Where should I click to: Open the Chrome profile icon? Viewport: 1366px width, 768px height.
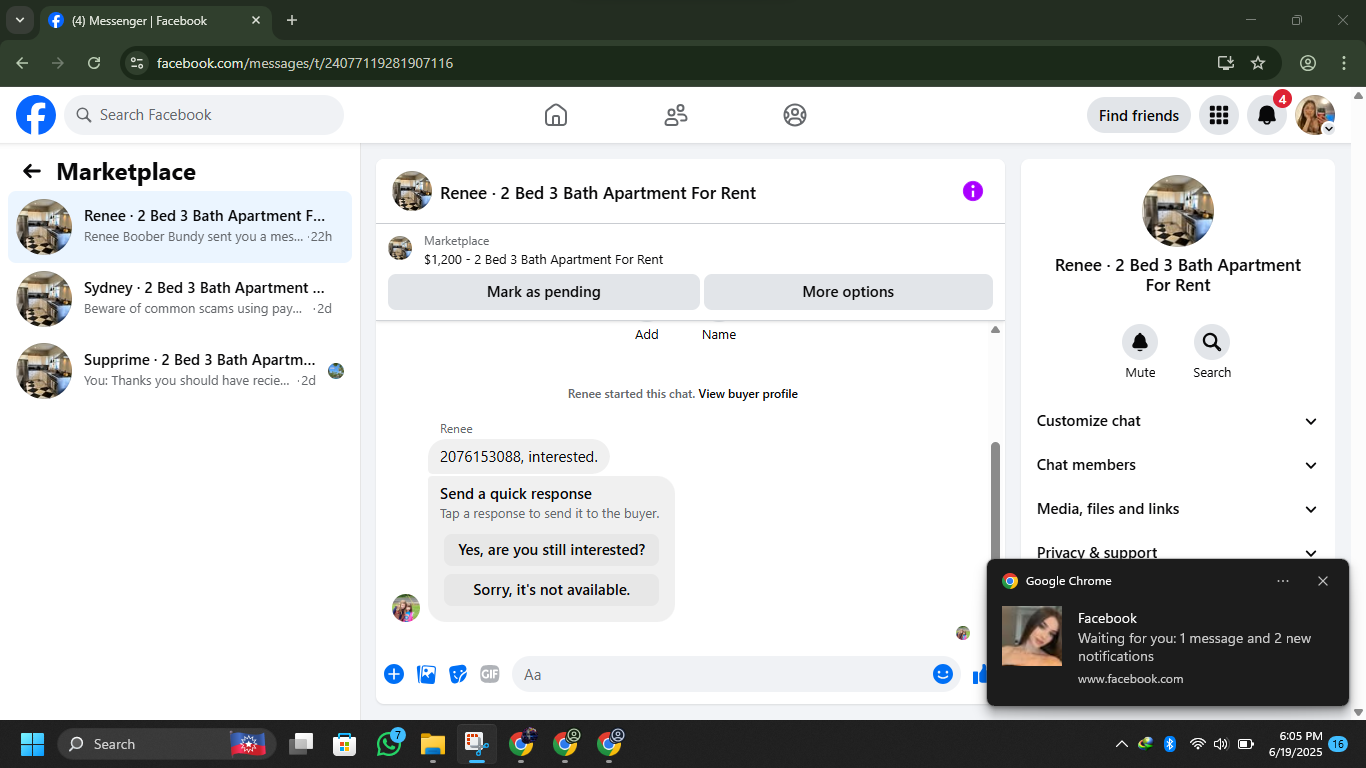[x=1308, y=63]
